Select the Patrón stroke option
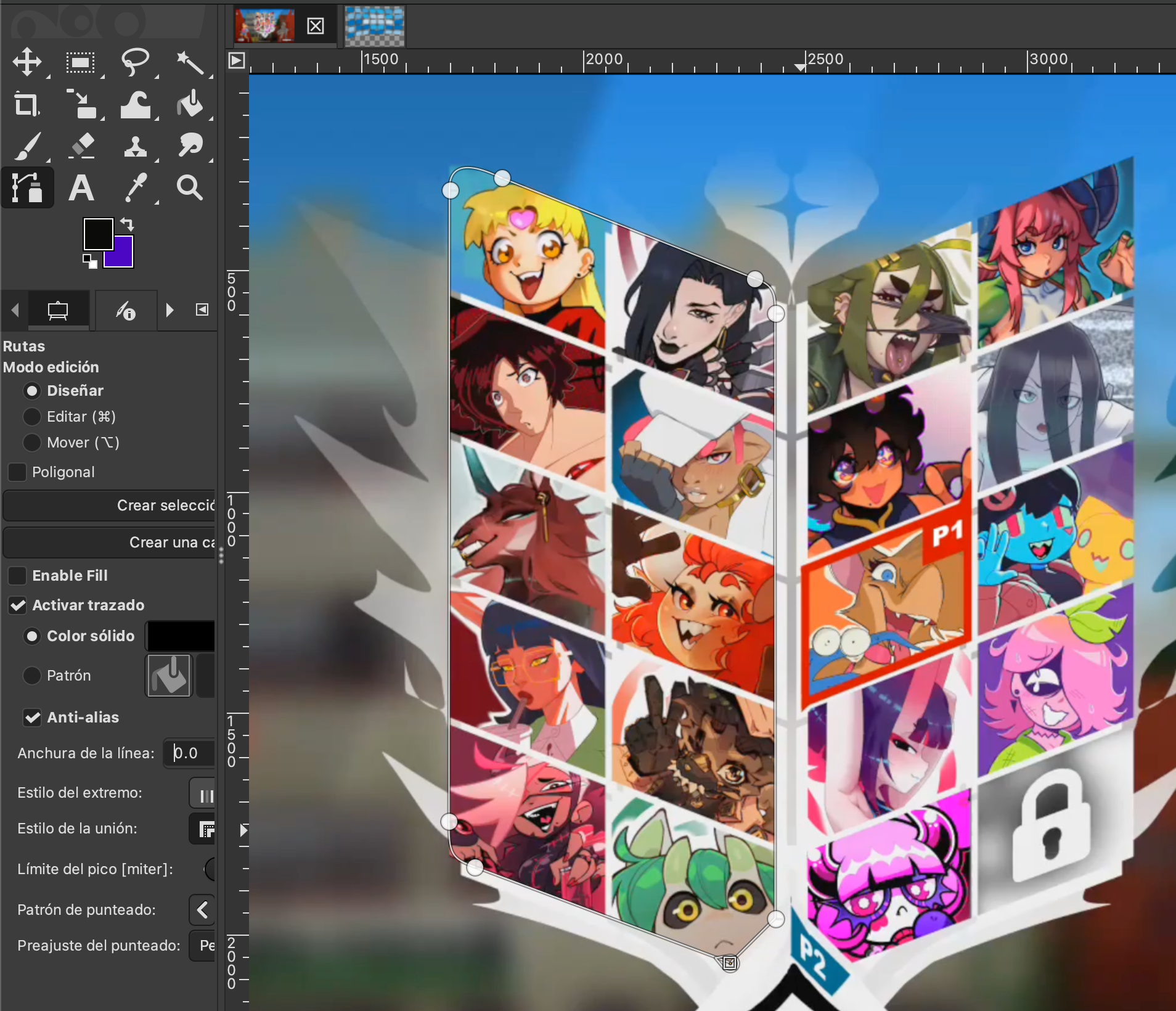Viewport: 1176px width, 1011px height. pyautogui.click(x=32, y=676)
